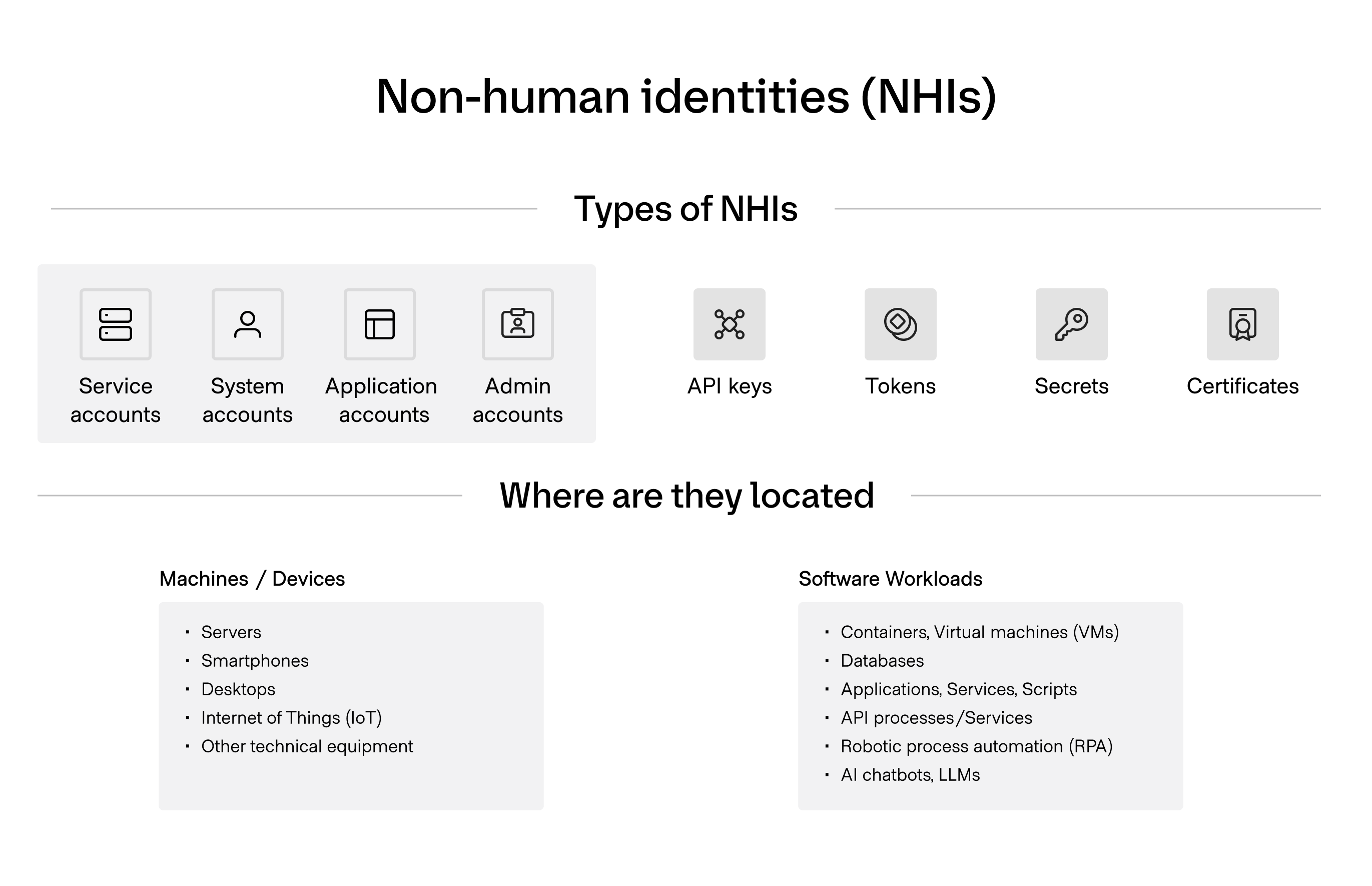Click the Admin accounts ID badge icon
This screenshot has height=886, width=1372.
click(517, 324)
